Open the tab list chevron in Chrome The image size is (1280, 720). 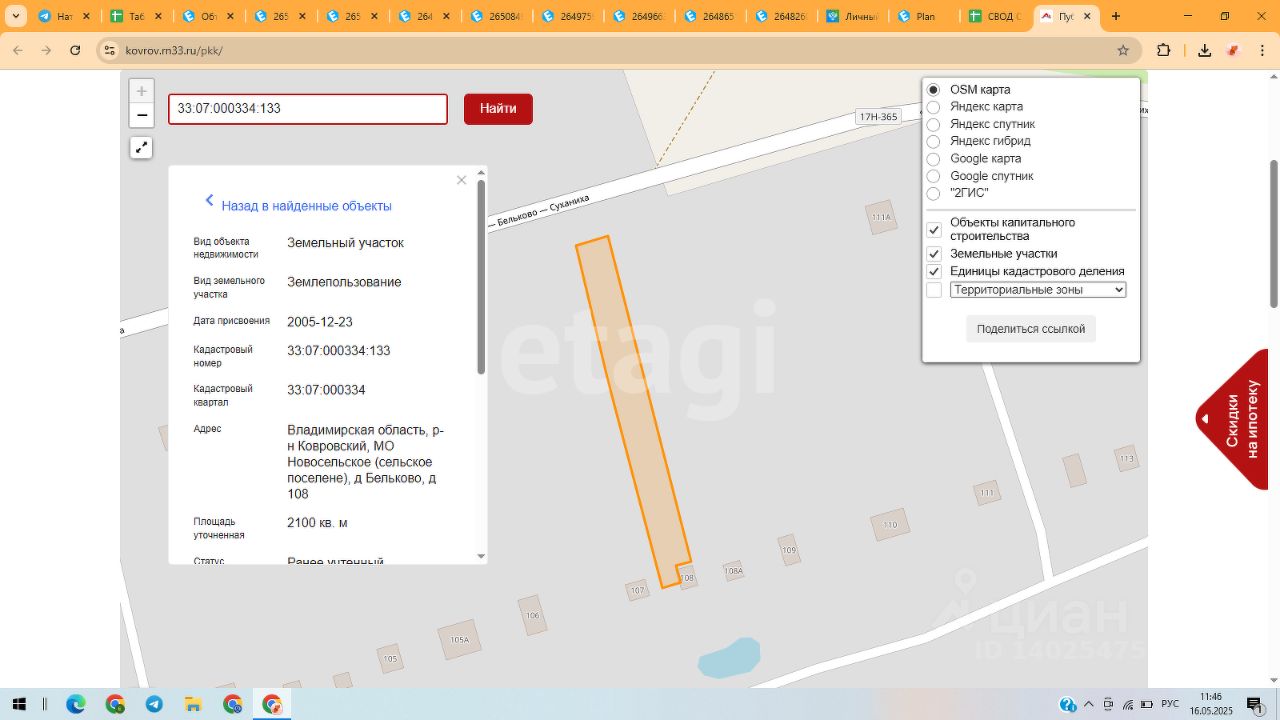(16, 16)
